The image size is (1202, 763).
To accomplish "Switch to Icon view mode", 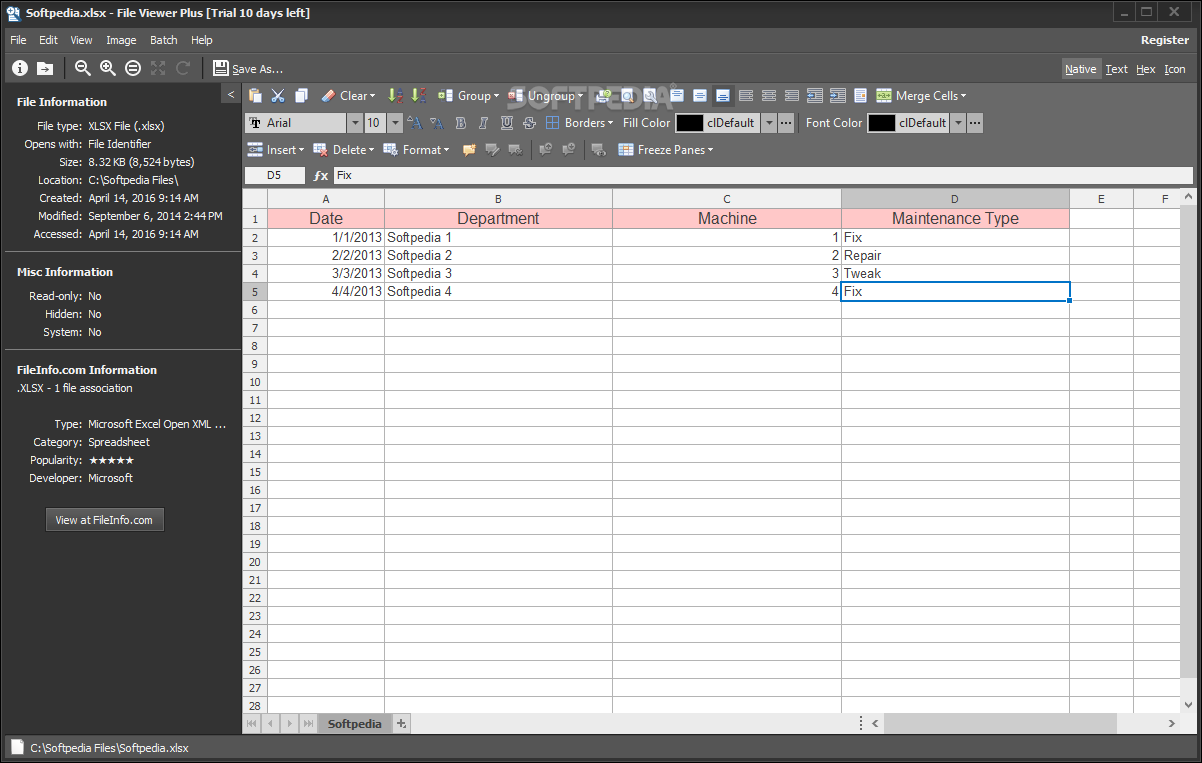I will tap(1175, 69).
